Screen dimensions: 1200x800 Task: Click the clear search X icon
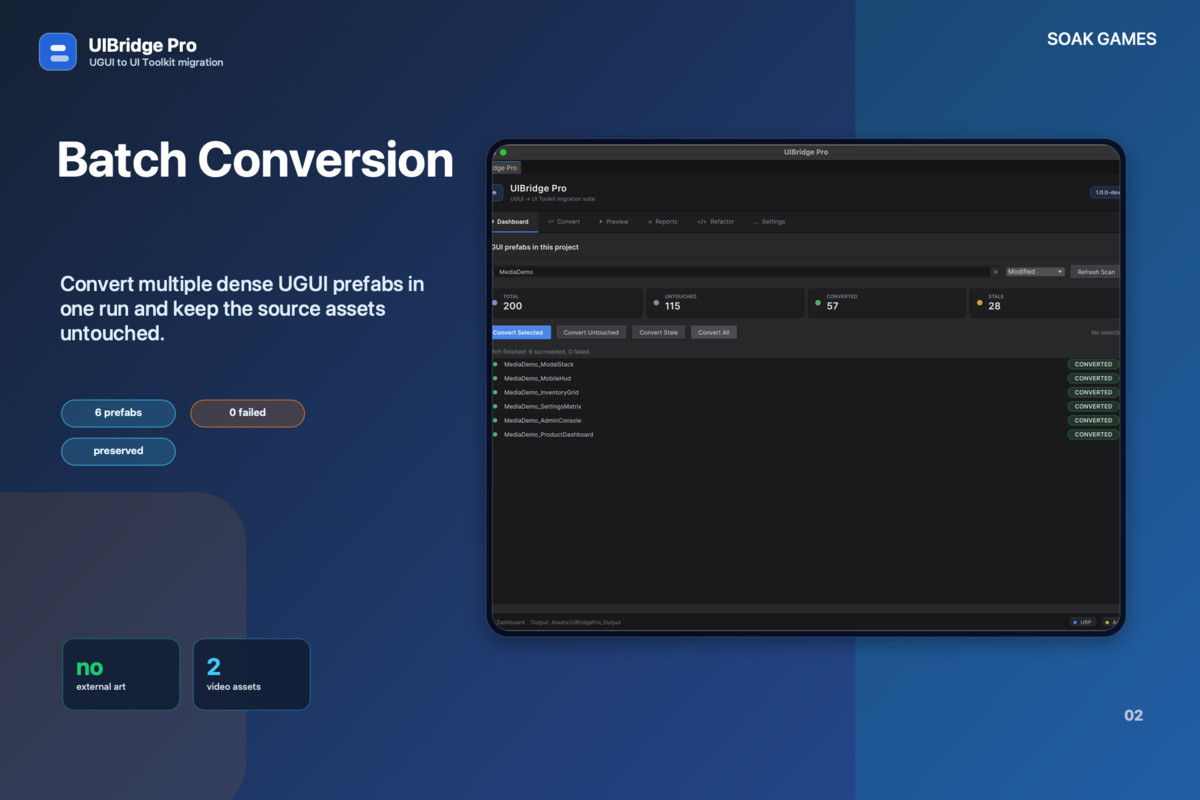click(x=995, y=272)
